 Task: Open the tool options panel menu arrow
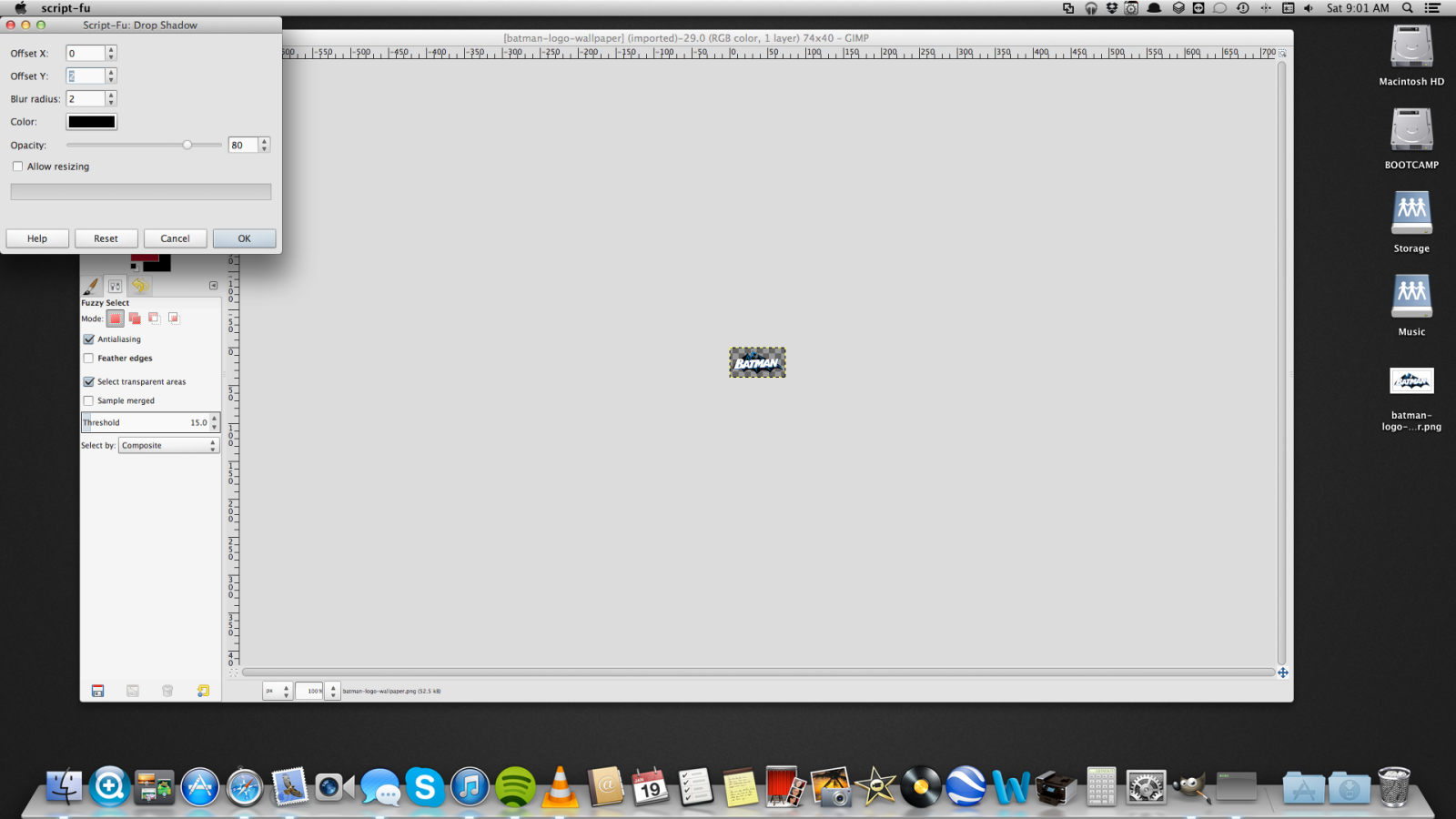[x=214, y=286]
